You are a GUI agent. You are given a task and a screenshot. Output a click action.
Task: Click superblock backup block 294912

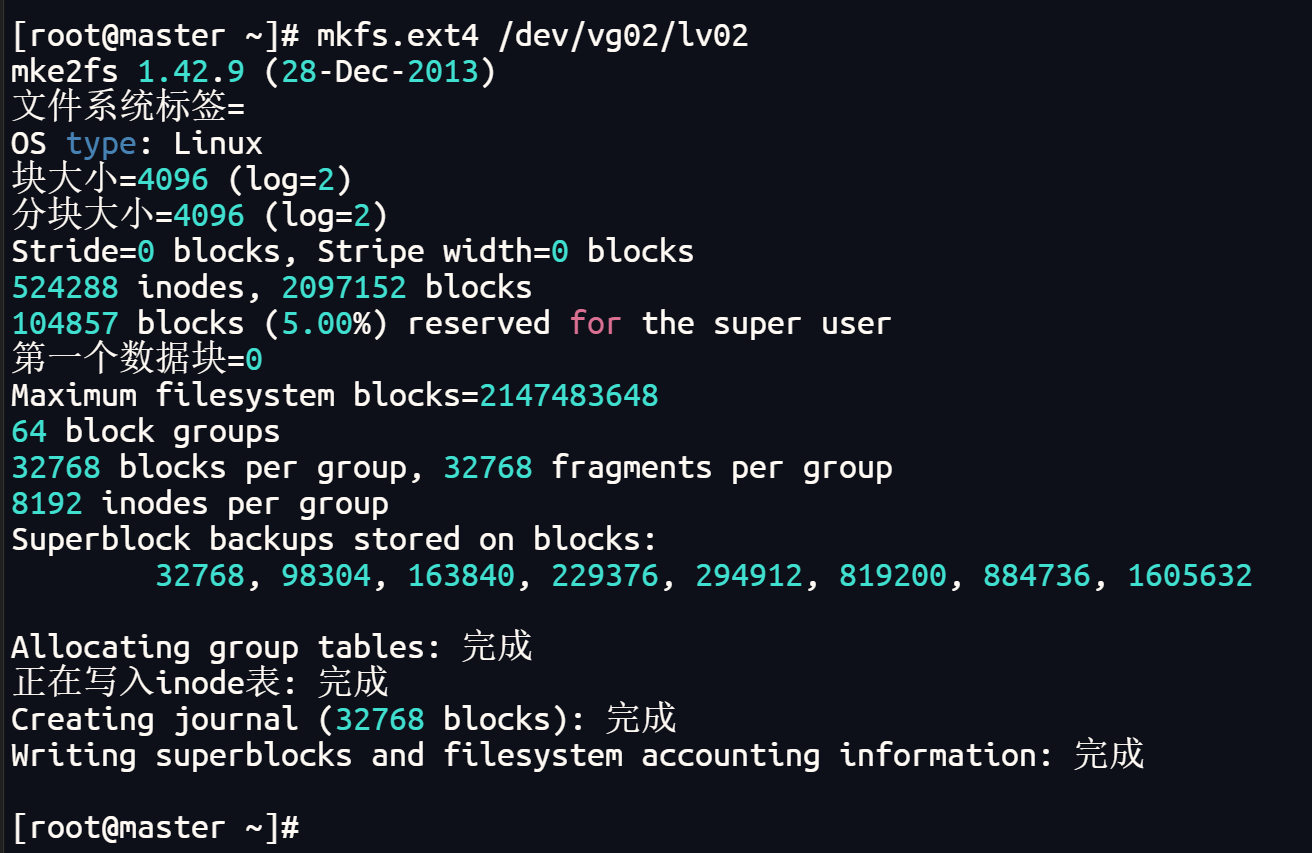(749, 576)
